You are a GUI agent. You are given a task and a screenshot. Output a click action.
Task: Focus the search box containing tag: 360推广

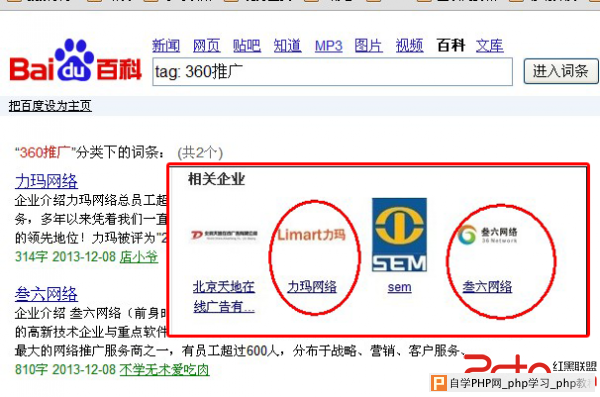333,72
